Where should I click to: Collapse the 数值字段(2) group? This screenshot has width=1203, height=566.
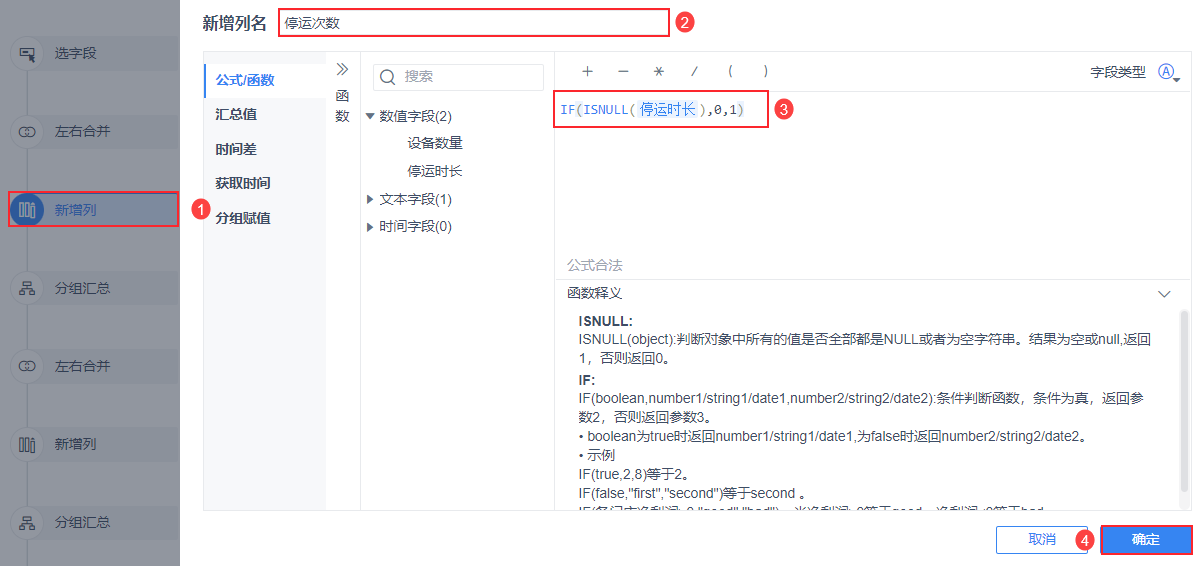tap(370, 116)
